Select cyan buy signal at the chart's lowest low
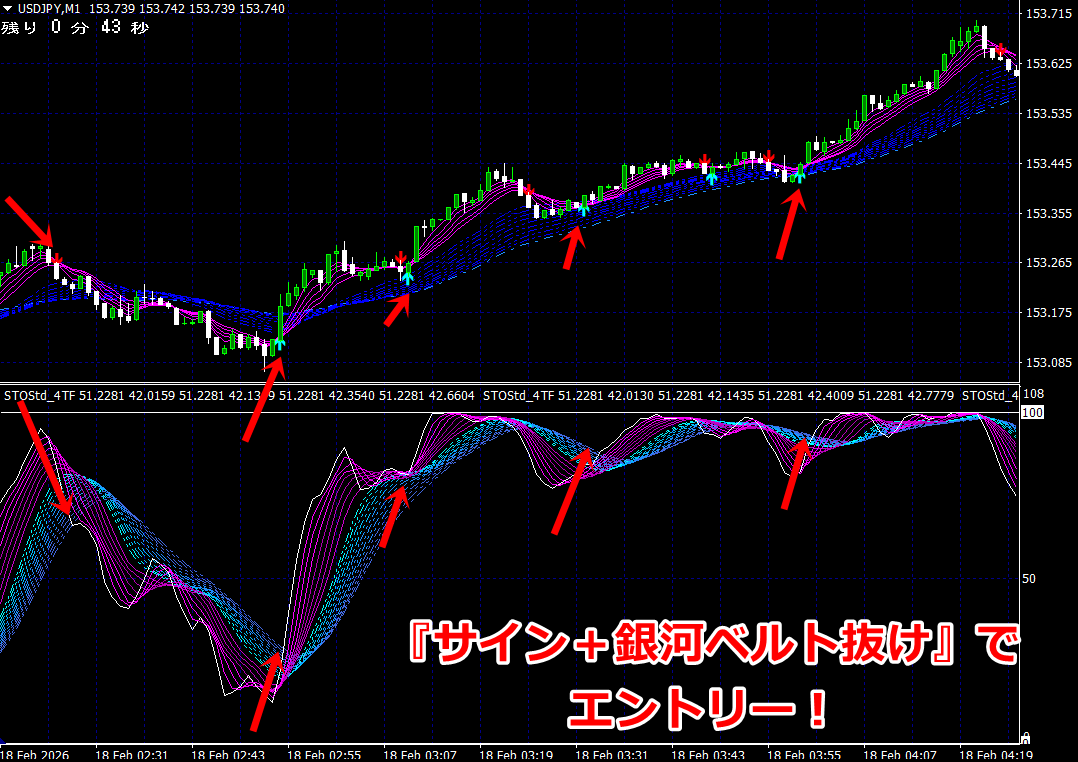This screenshot has width=1078, height=762. (x=279, y=343)
